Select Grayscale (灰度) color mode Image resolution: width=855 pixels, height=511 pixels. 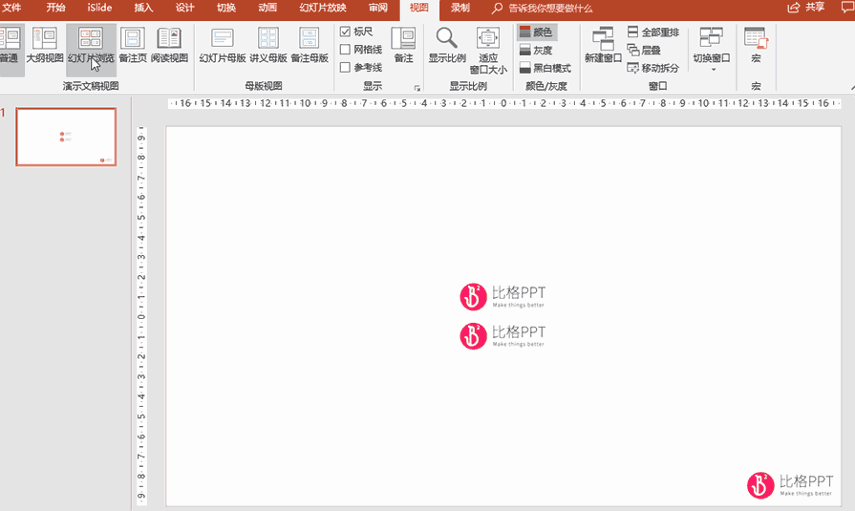[x=536, y=50]
